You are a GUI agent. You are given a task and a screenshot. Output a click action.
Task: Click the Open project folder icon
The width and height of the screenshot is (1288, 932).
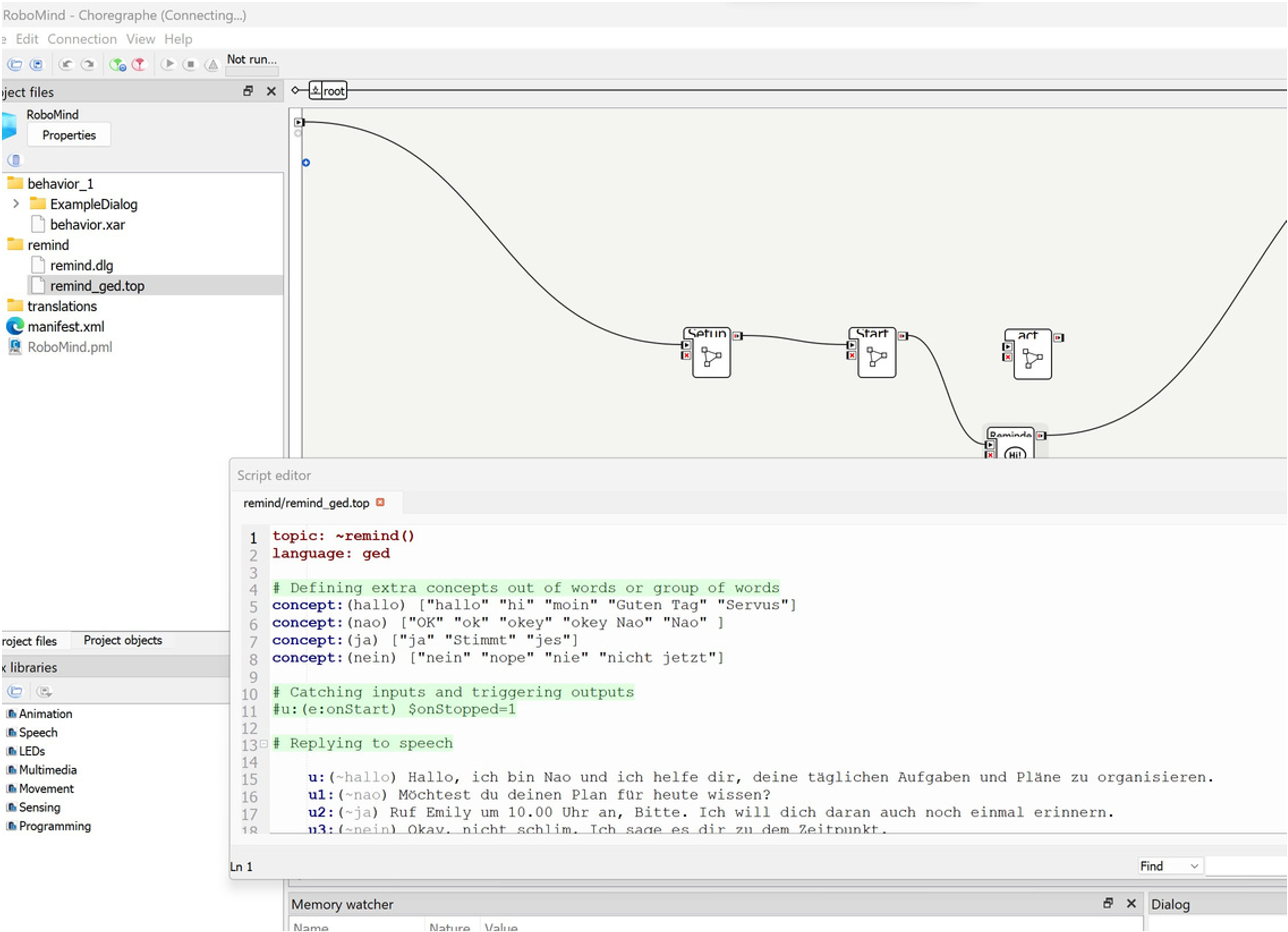tap(15, 65)
